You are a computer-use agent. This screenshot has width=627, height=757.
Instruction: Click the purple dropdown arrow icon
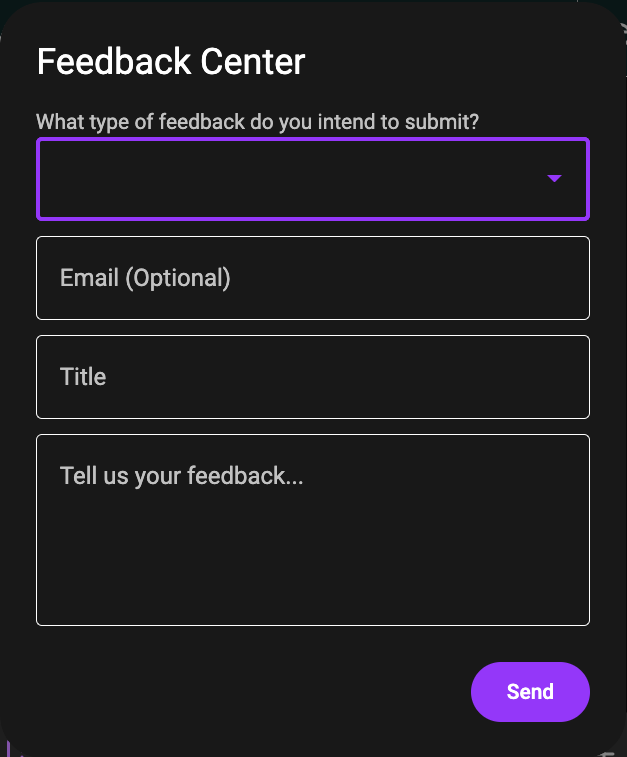(555, 179)
